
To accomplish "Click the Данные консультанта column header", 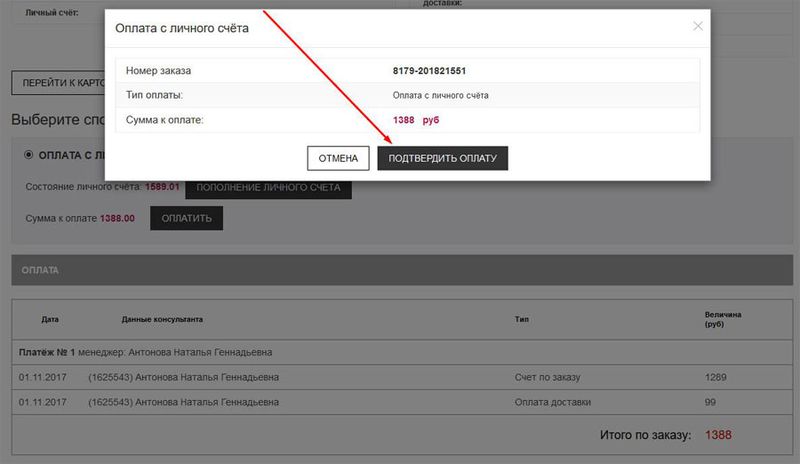I will coord(162,320).
